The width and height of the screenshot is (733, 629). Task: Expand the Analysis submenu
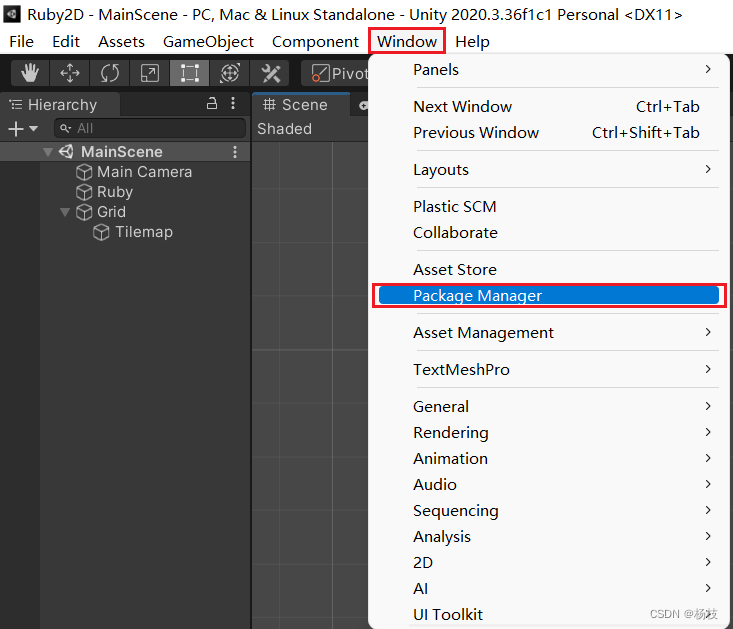tap(548, 536)
